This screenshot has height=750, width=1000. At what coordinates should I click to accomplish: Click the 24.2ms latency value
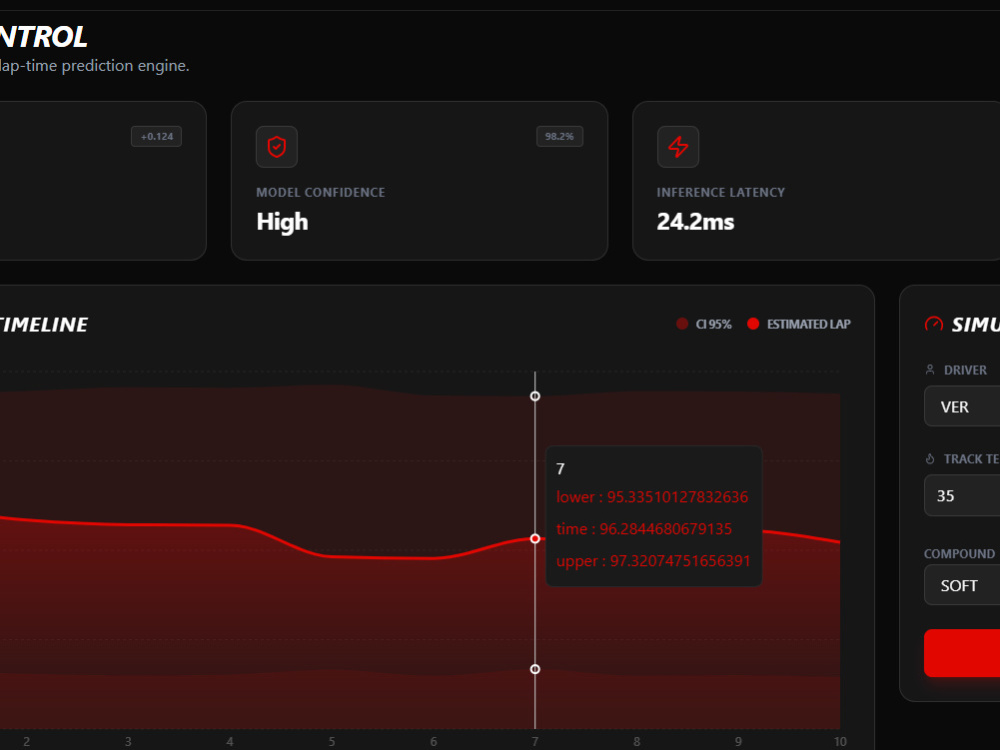tap(696, 222)
